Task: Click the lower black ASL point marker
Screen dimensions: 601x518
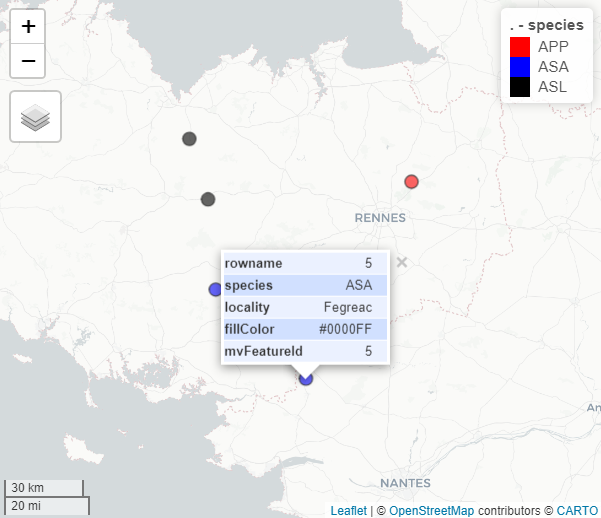Action: (208, 199)
